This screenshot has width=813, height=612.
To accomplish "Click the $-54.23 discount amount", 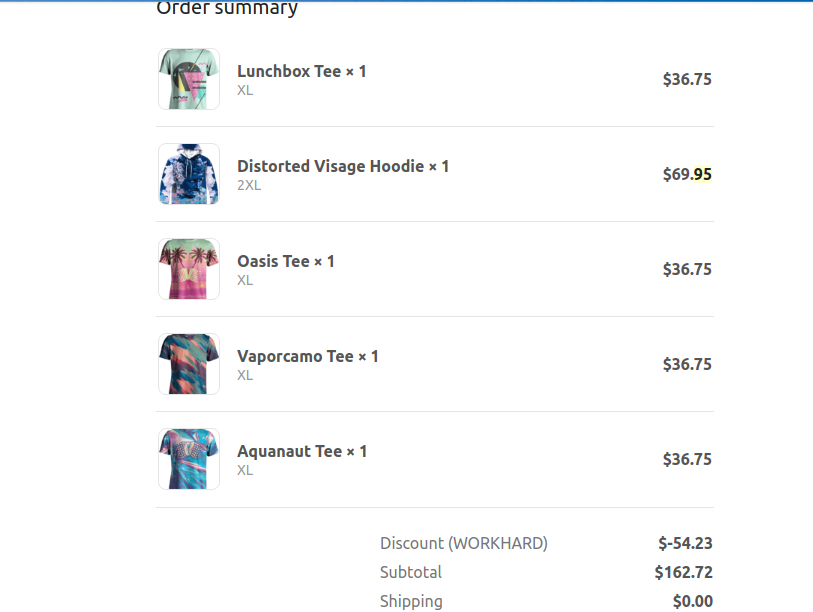I will (685, 543).
